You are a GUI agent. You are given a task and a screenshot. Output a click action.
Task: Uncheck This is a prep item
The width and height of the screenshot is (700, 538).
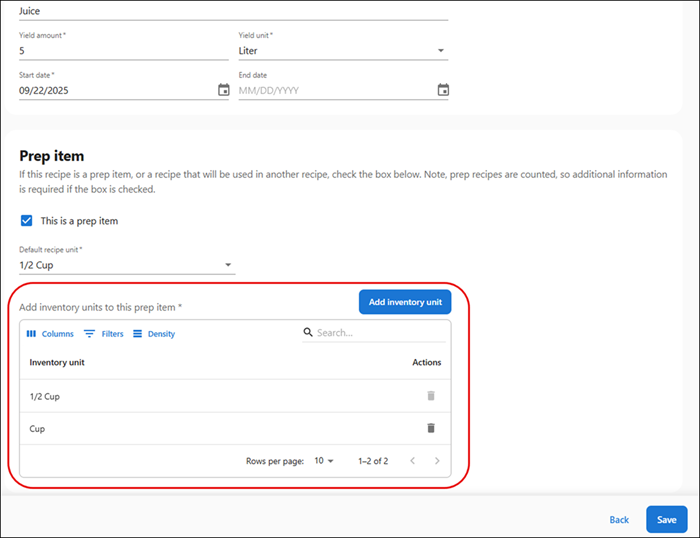[26, 221]
